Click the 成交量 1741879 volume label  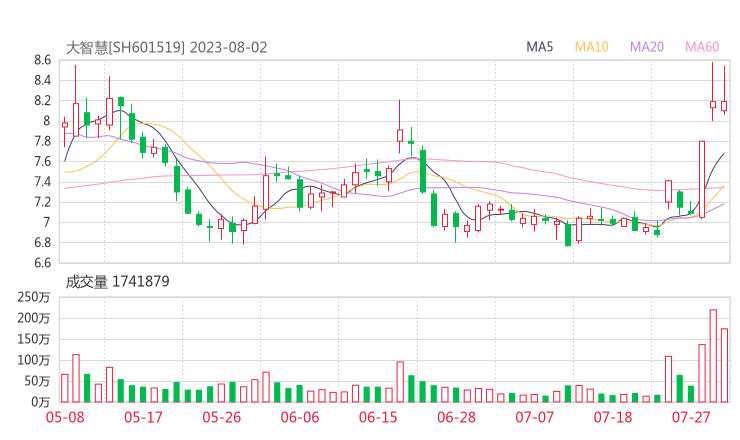pyautogui.click(x=117, y=282)
